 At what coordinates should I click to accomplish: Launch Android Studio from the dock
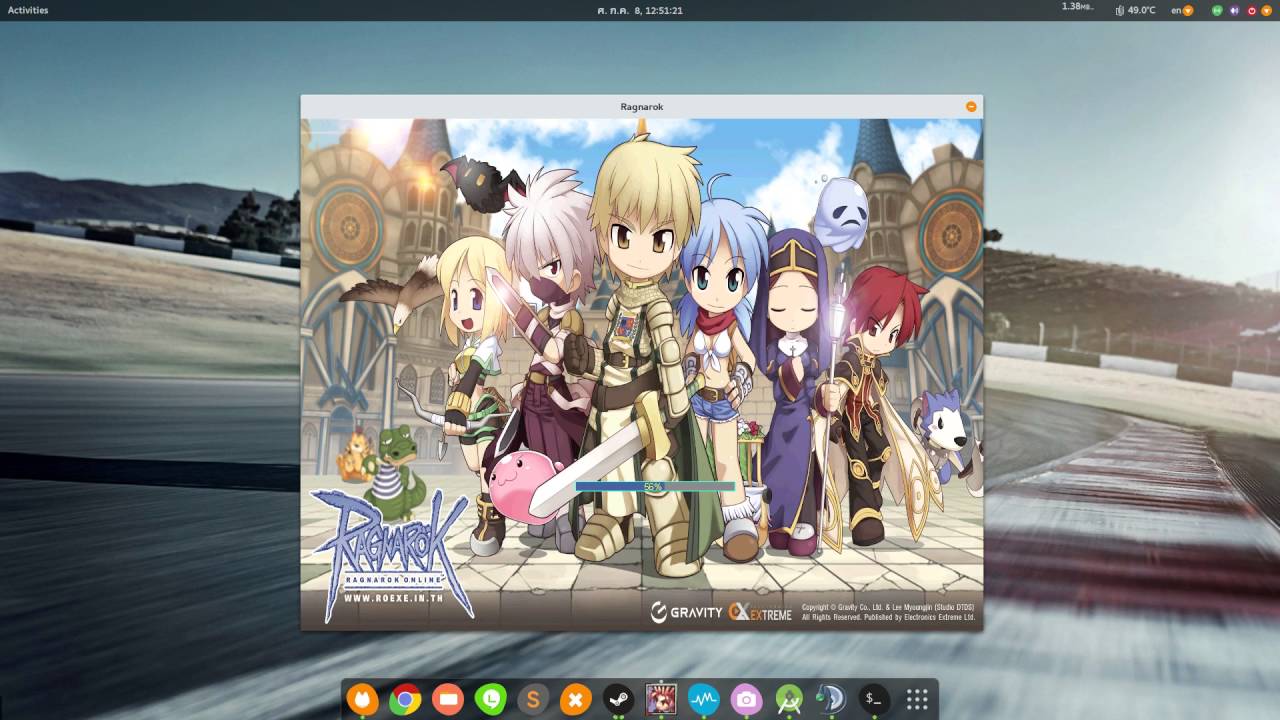click(x=789, y=700)
